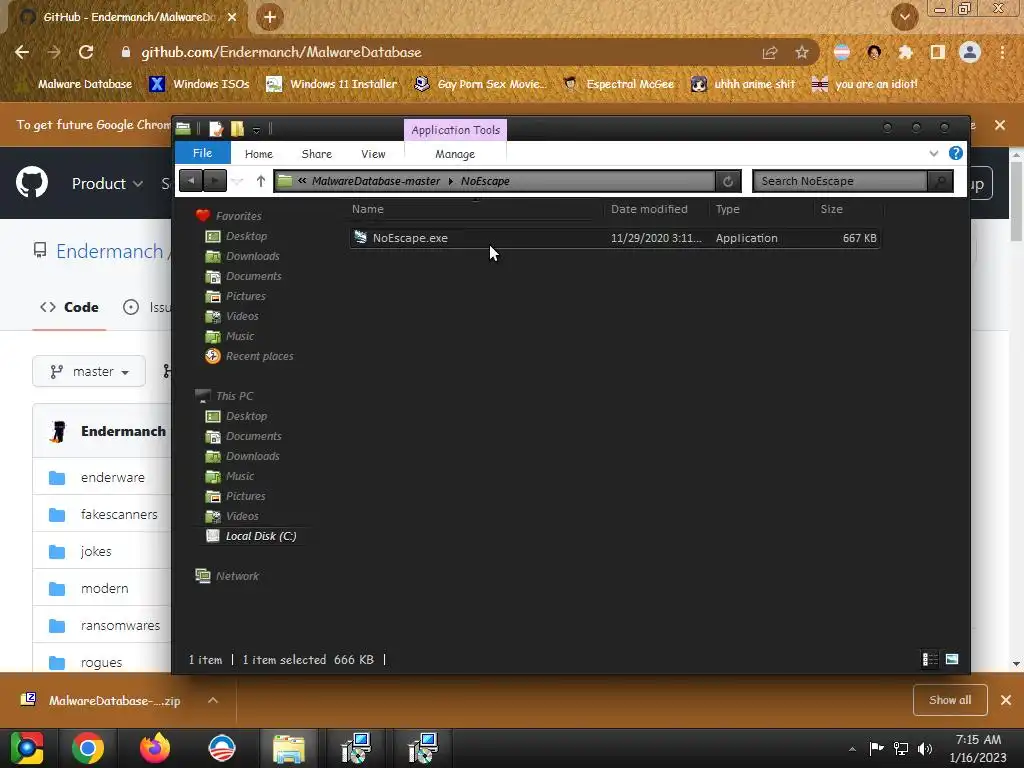Screen dimensions: 1024x768
Task: Click the Properties icon in Explorer title bar
Action: coord(216,129)
